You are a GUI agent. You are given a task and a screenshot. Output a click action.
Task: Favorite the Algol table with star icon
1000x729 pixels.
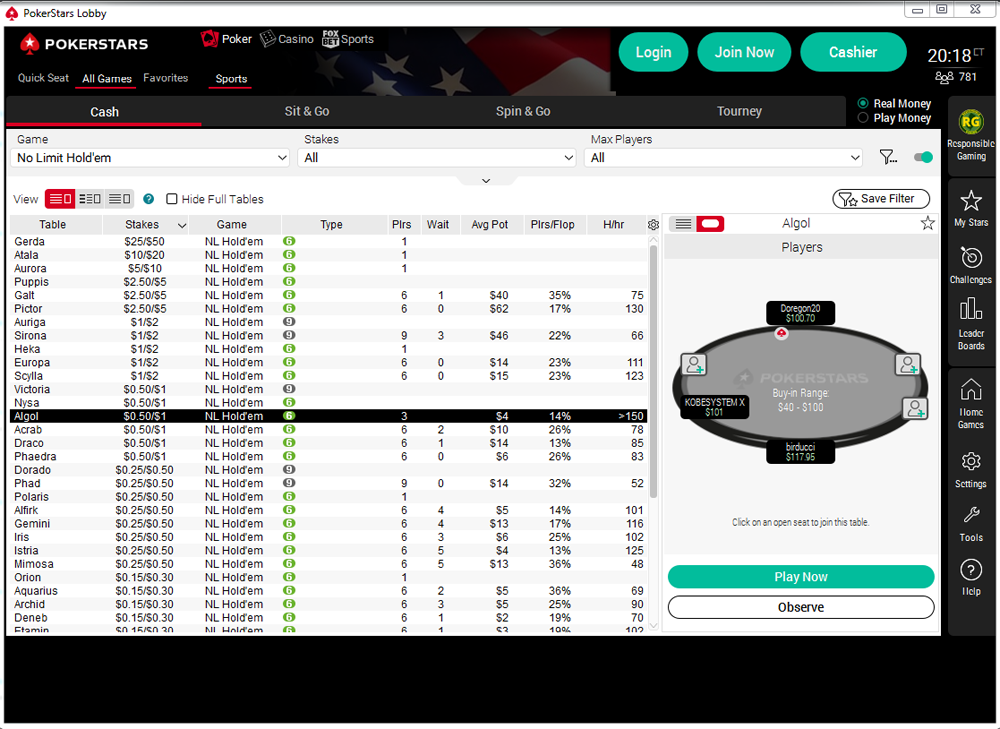pyautogui.click(x=927, y=223)
